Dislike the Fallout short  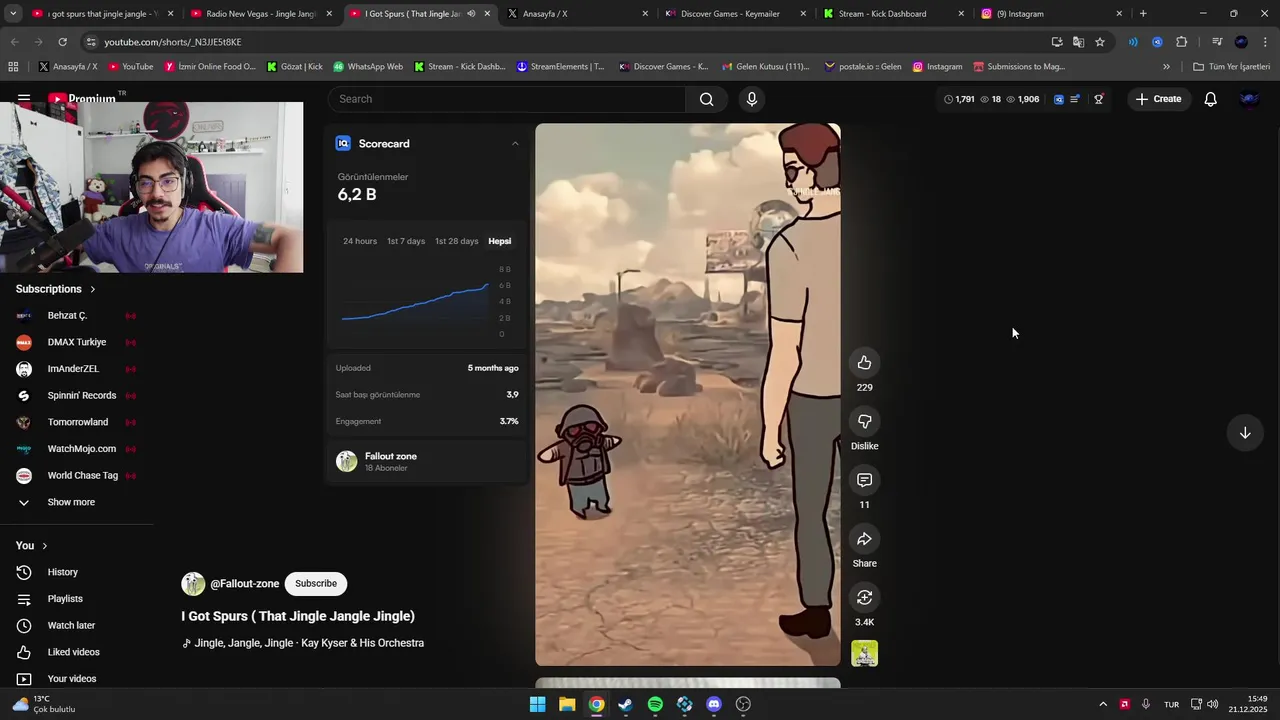[864, 421]
